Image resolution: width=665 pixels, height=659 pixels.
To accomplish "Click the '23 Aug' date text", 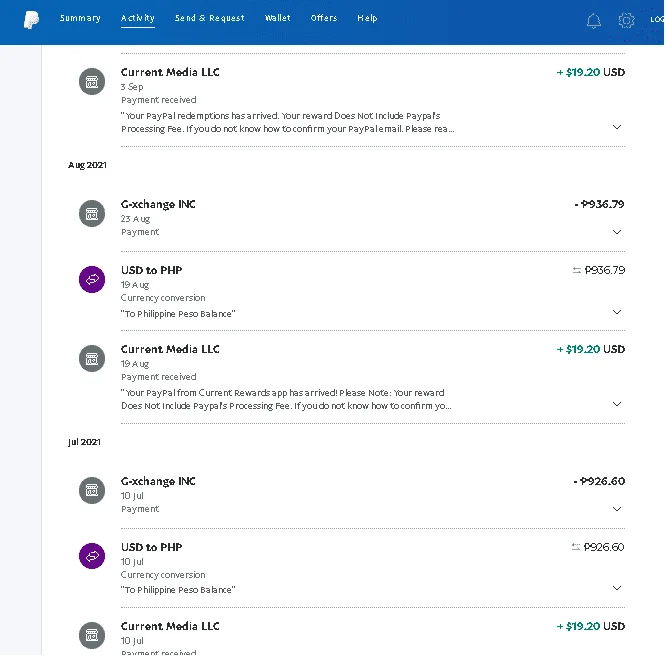I will [x=135, y=219].
